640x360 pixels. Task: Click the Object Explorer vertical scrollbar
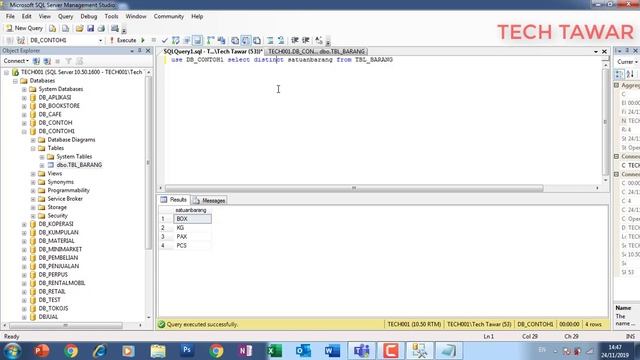[x=148, y=162]
